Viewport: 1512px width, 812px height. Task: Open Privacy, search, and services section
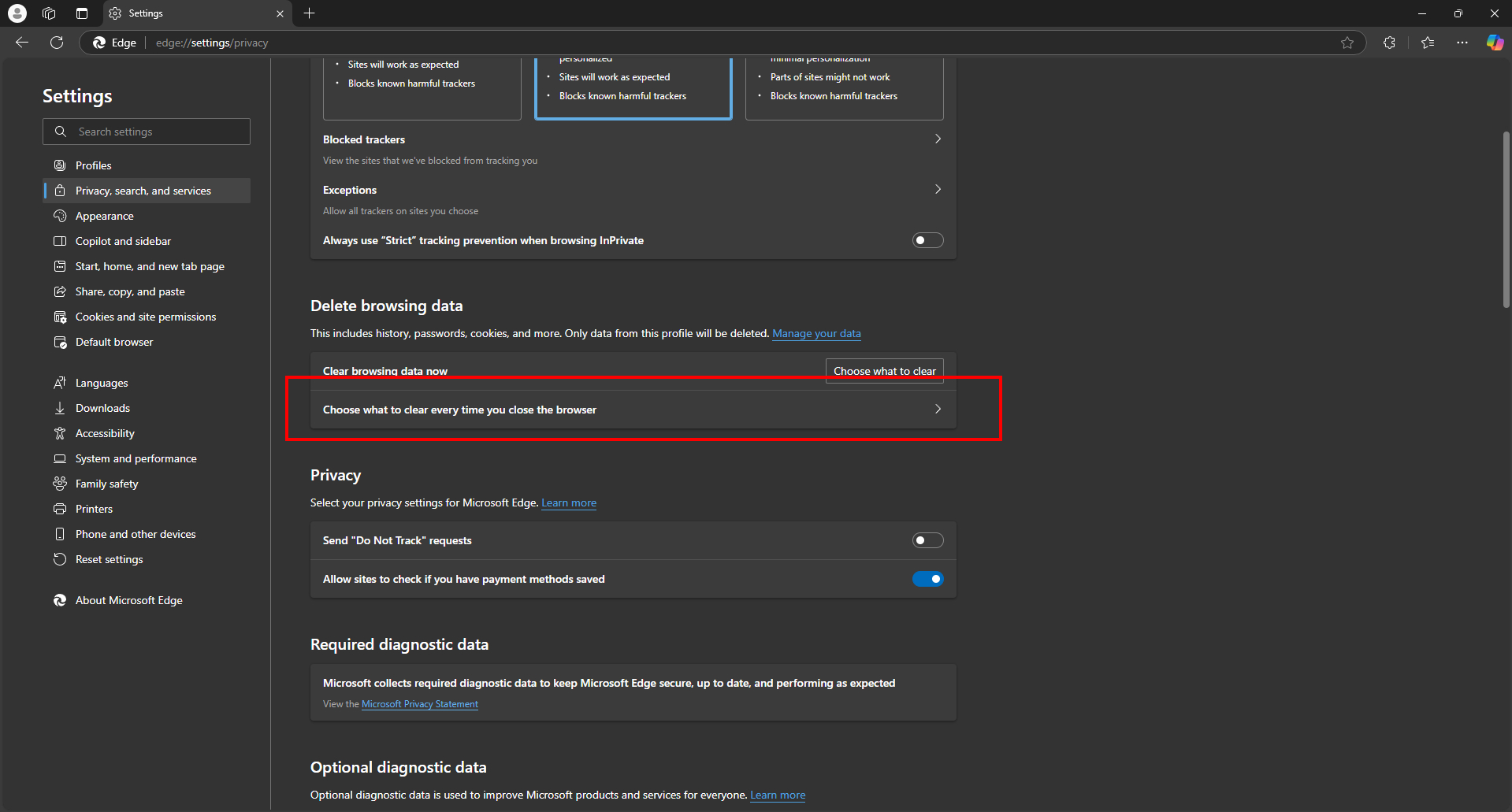147,191
